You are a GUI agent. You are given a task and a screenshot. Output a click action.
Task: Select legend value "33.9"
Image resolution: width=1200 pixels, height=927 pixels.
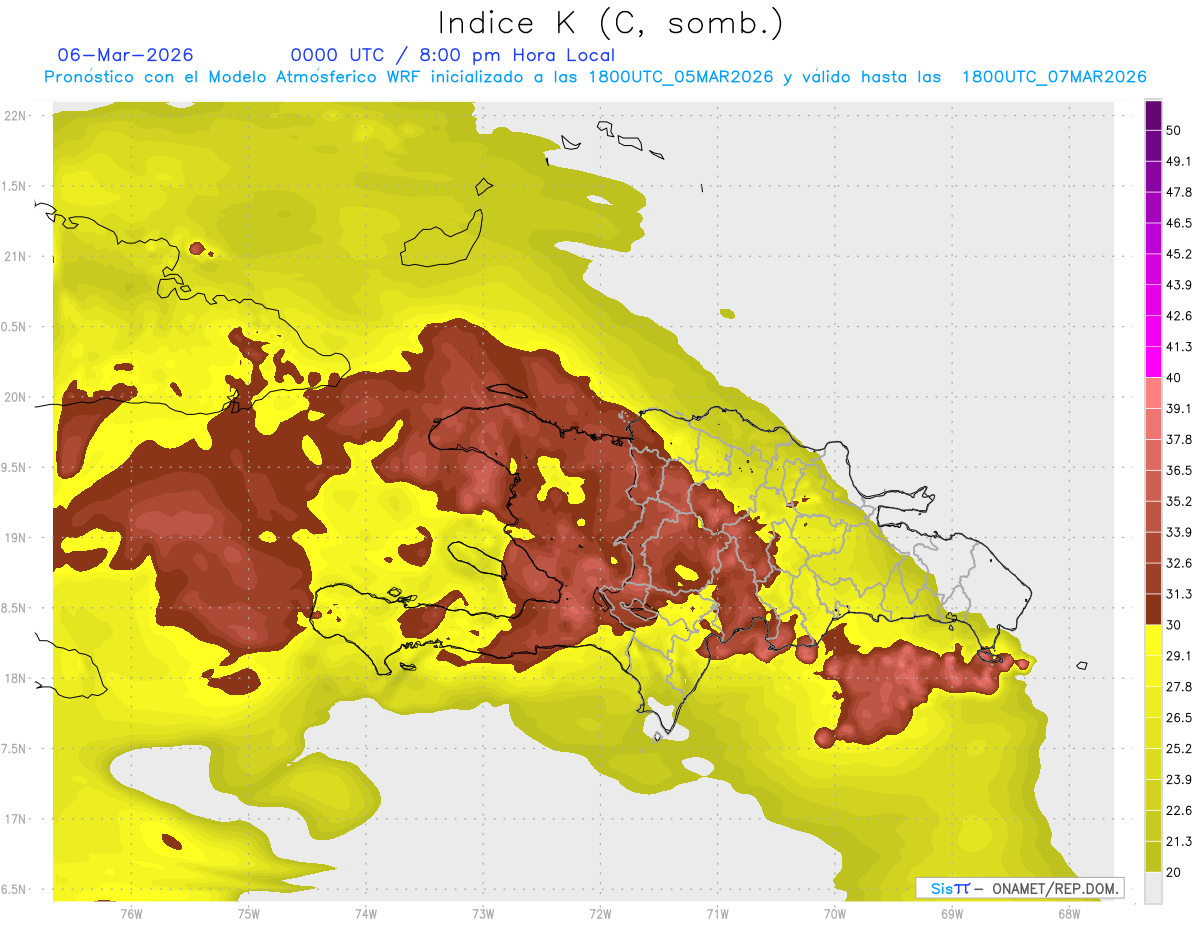point(1179,532)
